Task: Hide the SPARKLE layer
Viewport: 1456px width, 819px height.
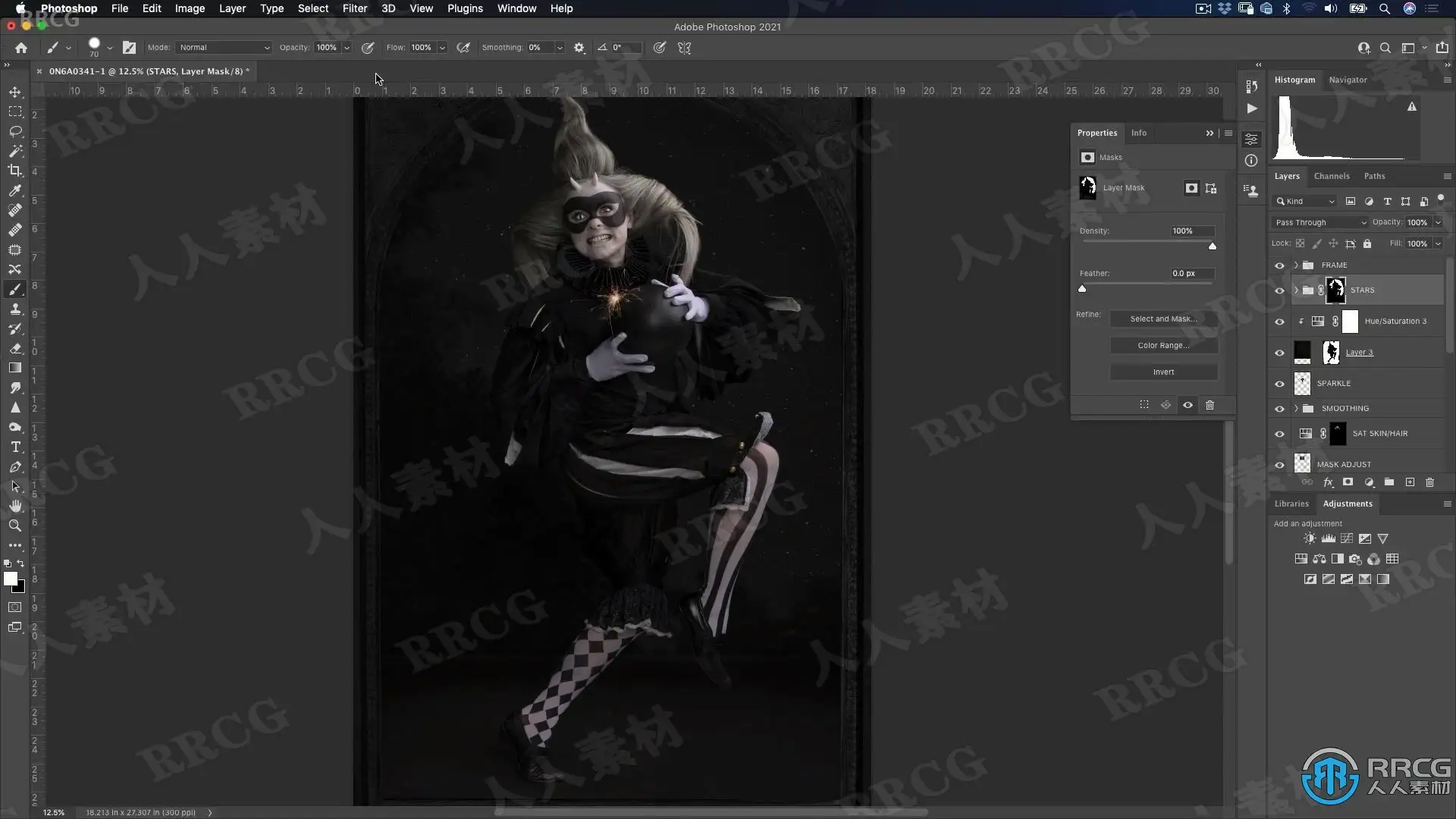Action: (x=1279, y=384)
